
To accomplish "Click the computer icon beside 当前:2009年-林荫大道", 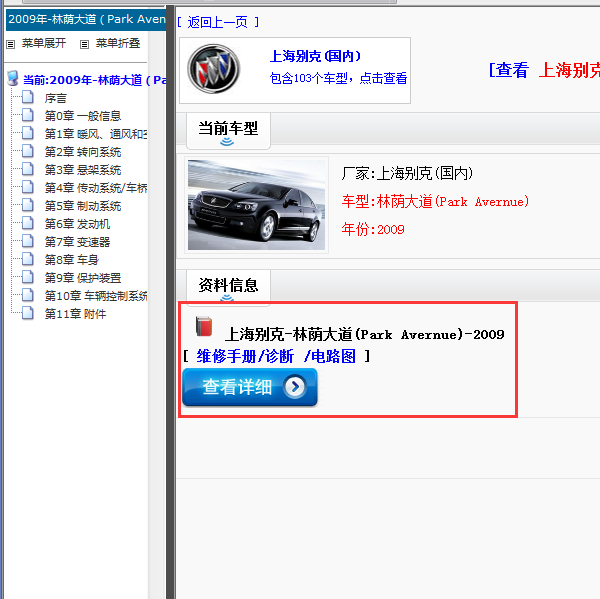I will pos(13,78).
